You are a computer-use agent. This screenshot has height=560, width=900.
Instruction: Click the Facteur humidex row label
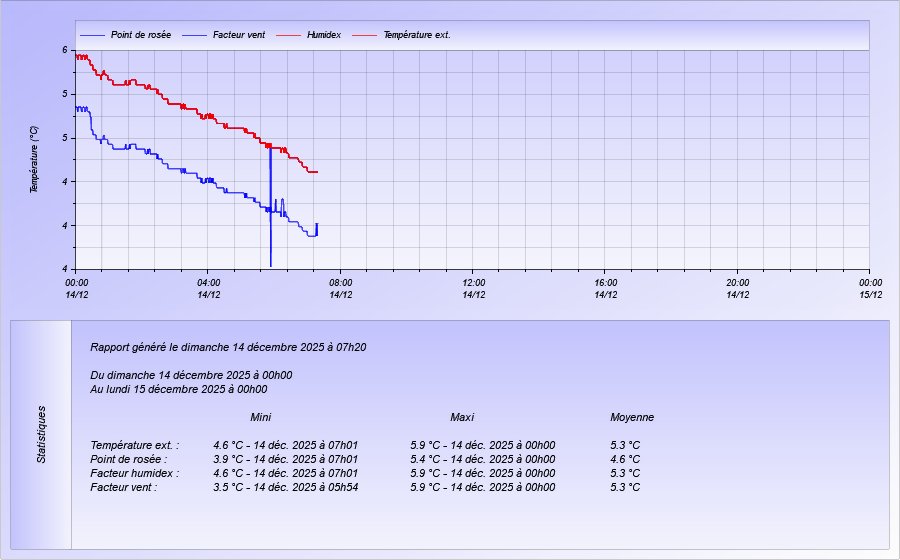[134, 473]
